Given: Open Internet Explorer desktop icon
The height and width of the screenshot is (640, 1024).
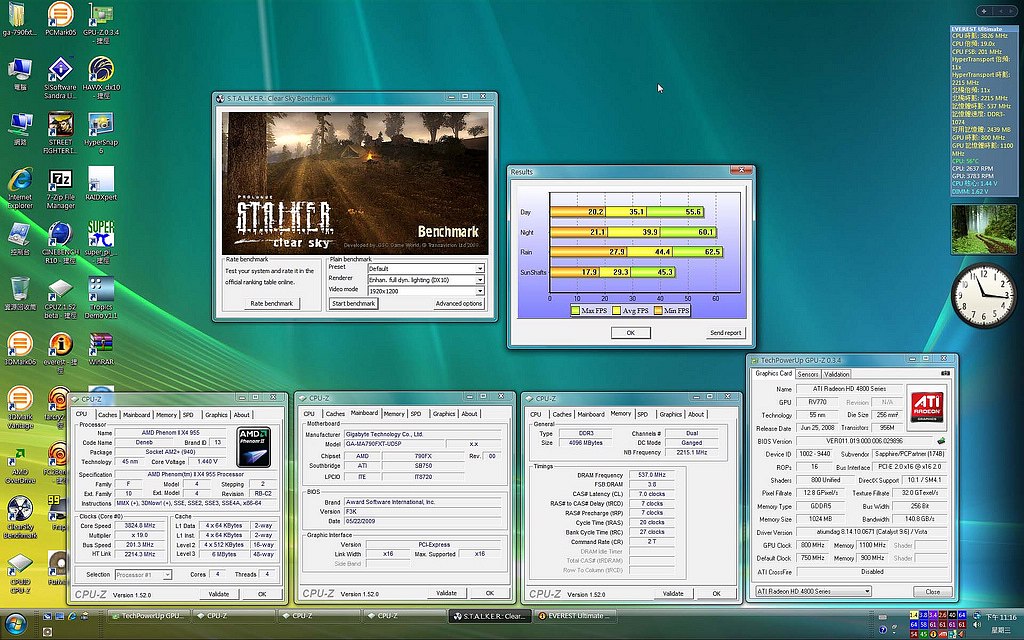Looking at the screenshot, I should coord(20,188).
